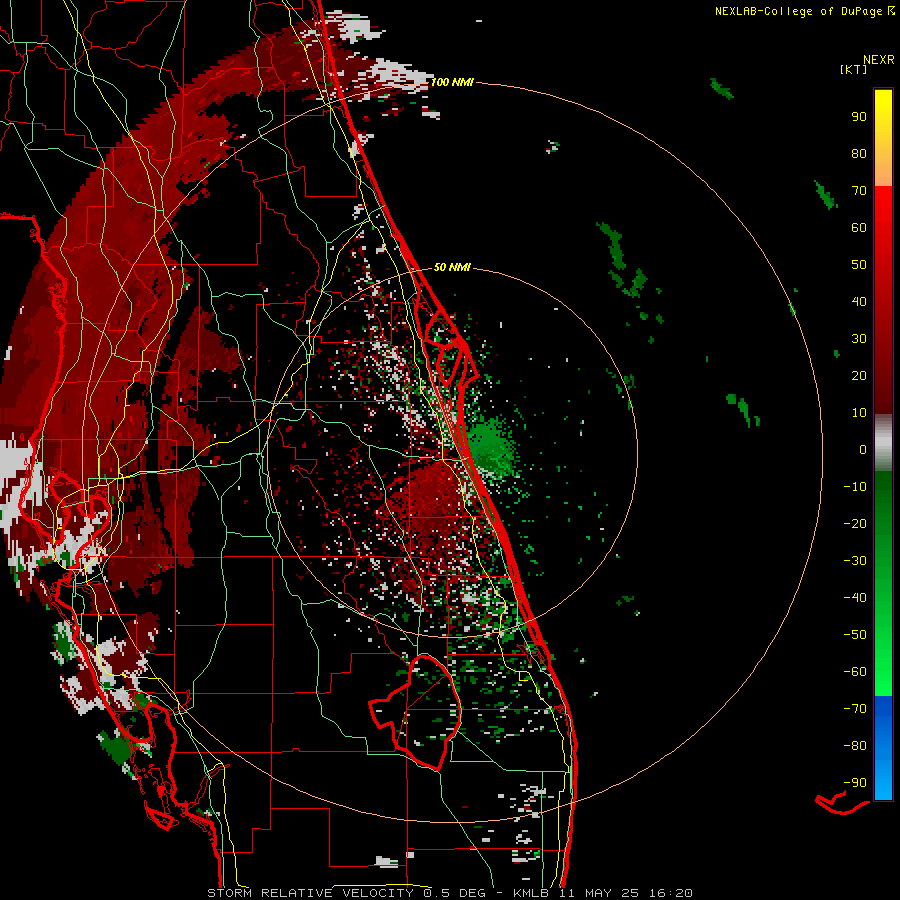Viewport: 900px width, 900px height.
Task: Click the "NEXR" label above the color scale
Action: coord(879,60)
